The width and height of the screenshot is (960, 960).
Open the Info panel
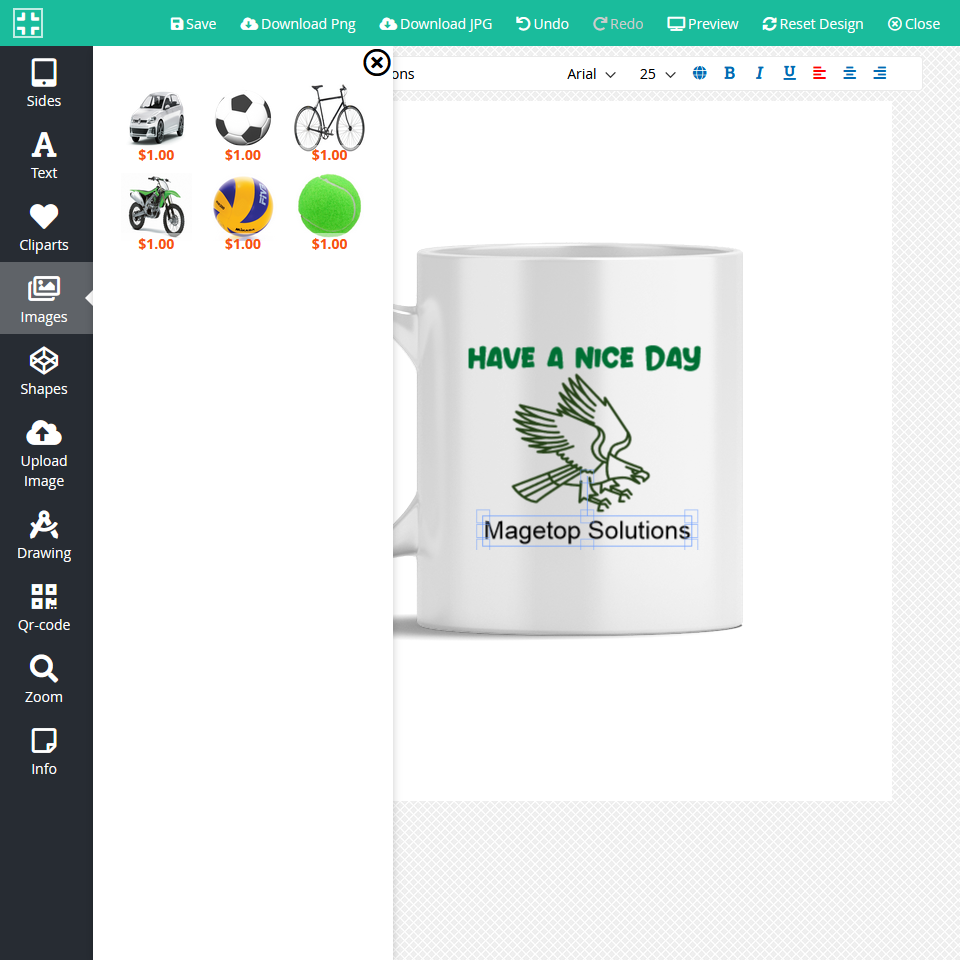44,751
